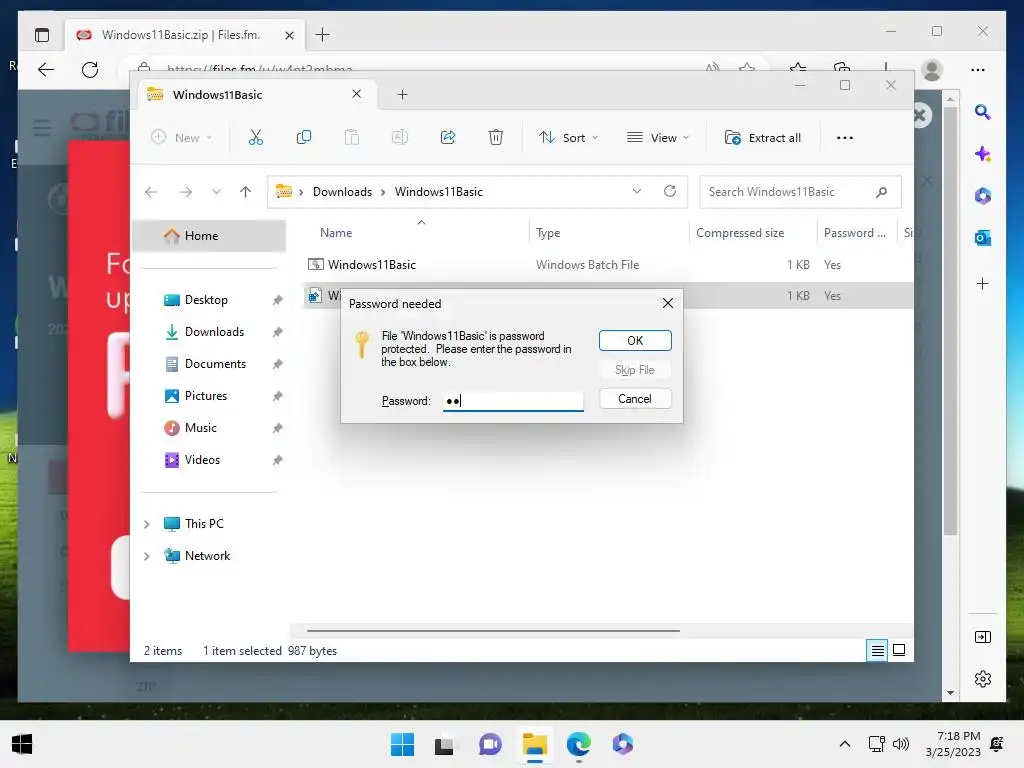1024x768 pixels.
Task: Expand the This PC tree node
Action: 147,524
